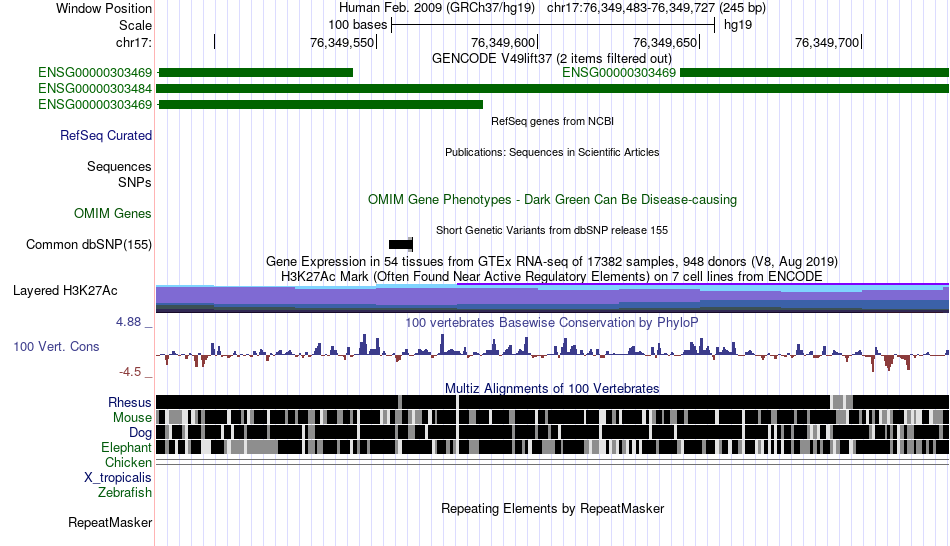Click the Zebrafish alignment label
The image size is (950, 546).
125,493
